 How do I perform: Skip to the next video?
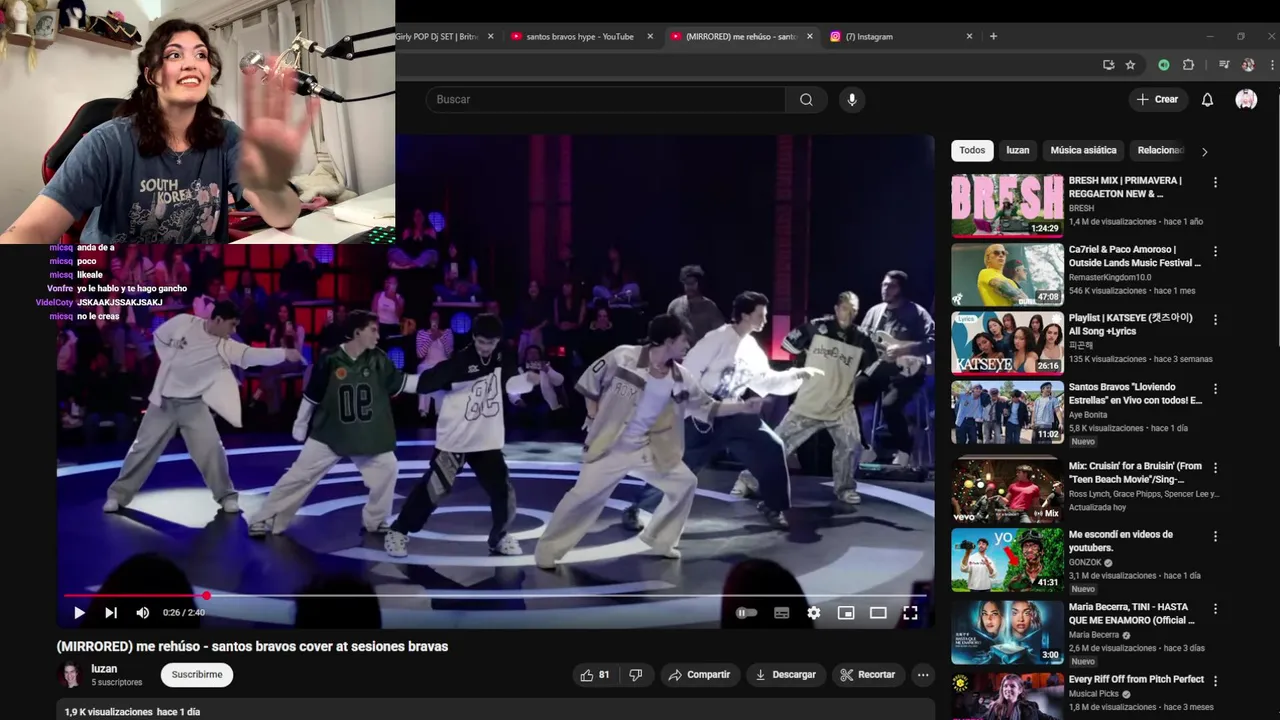point(111,613)
